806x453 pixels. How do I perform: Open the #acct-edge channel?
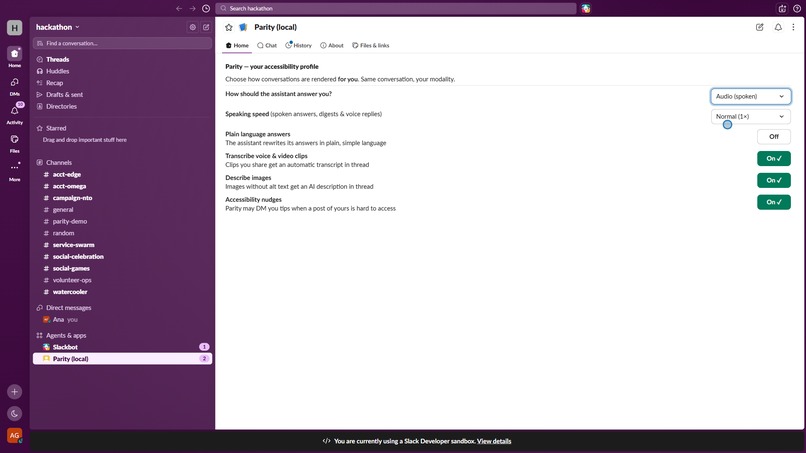tap(122, 174)
